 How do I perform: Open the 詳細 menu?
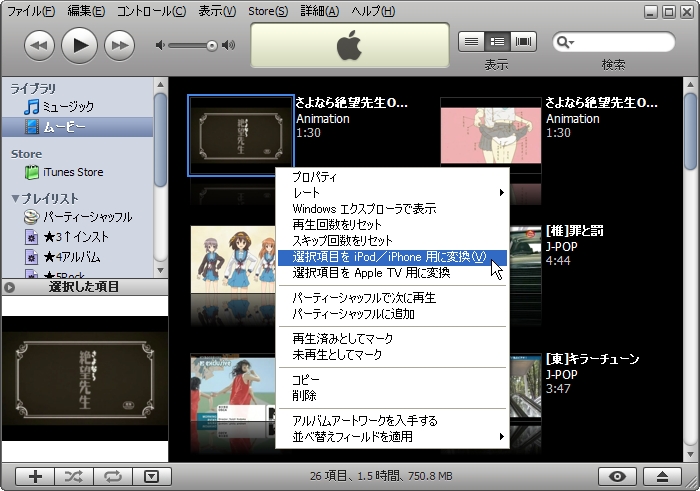(320, 11)
